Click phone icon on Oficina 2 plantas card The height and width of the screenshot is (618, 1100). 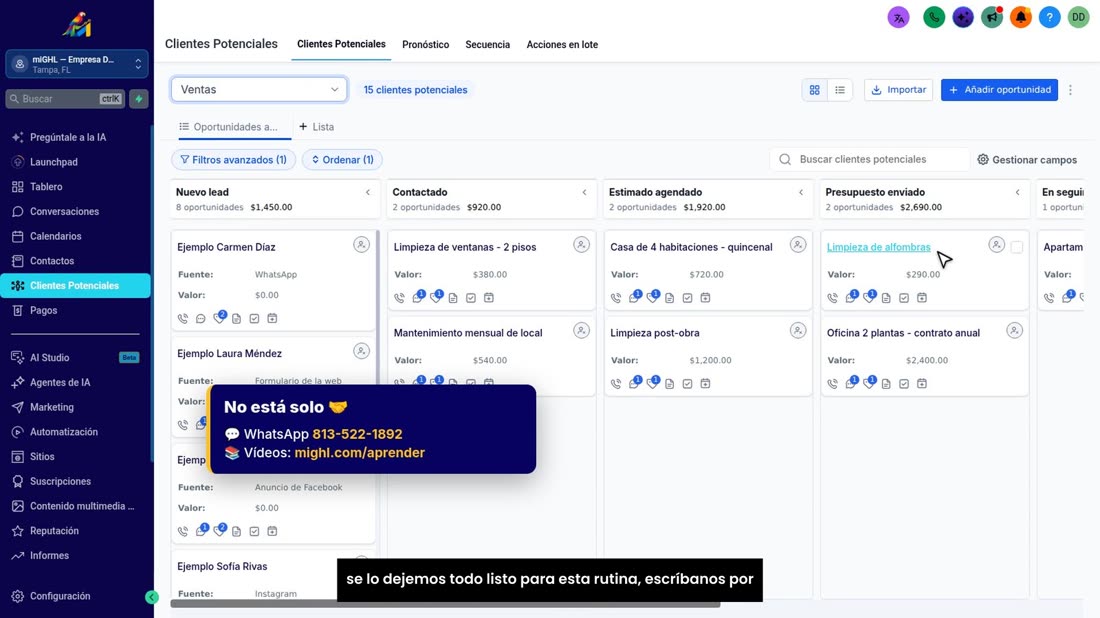coord(832,384)
